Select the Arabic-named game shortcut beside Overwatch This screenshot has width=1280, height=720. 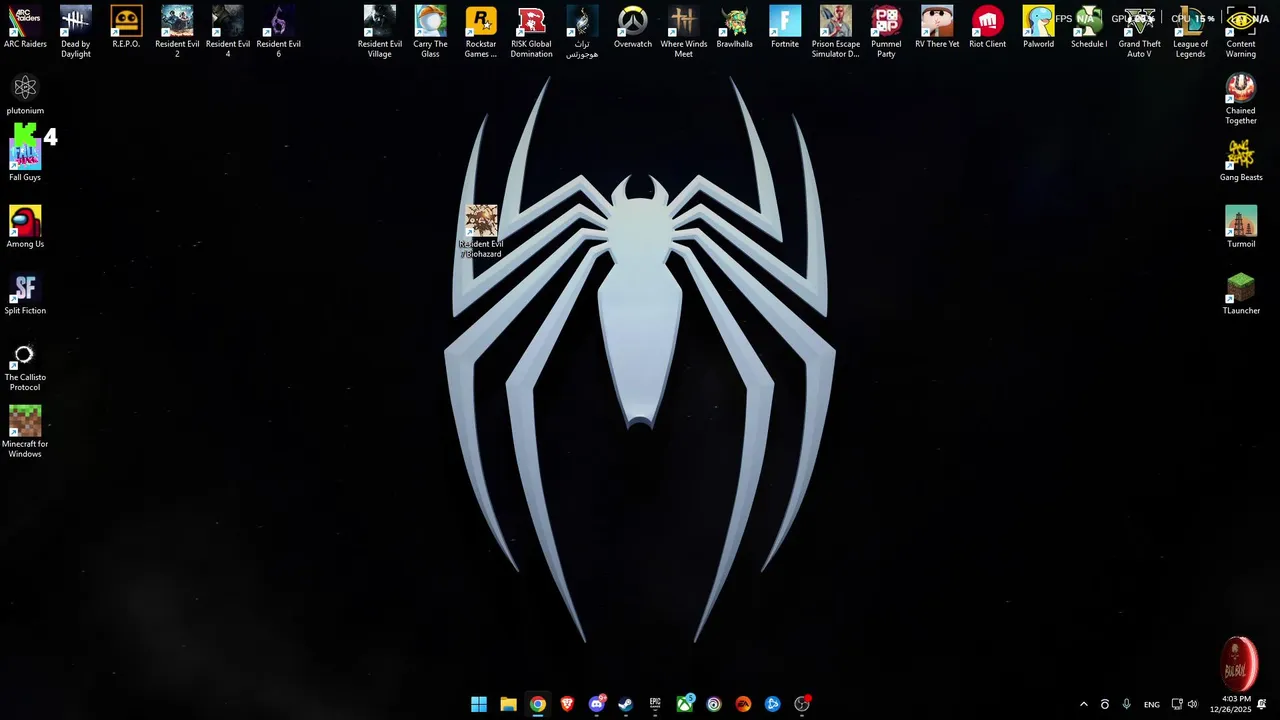(582, 32)
